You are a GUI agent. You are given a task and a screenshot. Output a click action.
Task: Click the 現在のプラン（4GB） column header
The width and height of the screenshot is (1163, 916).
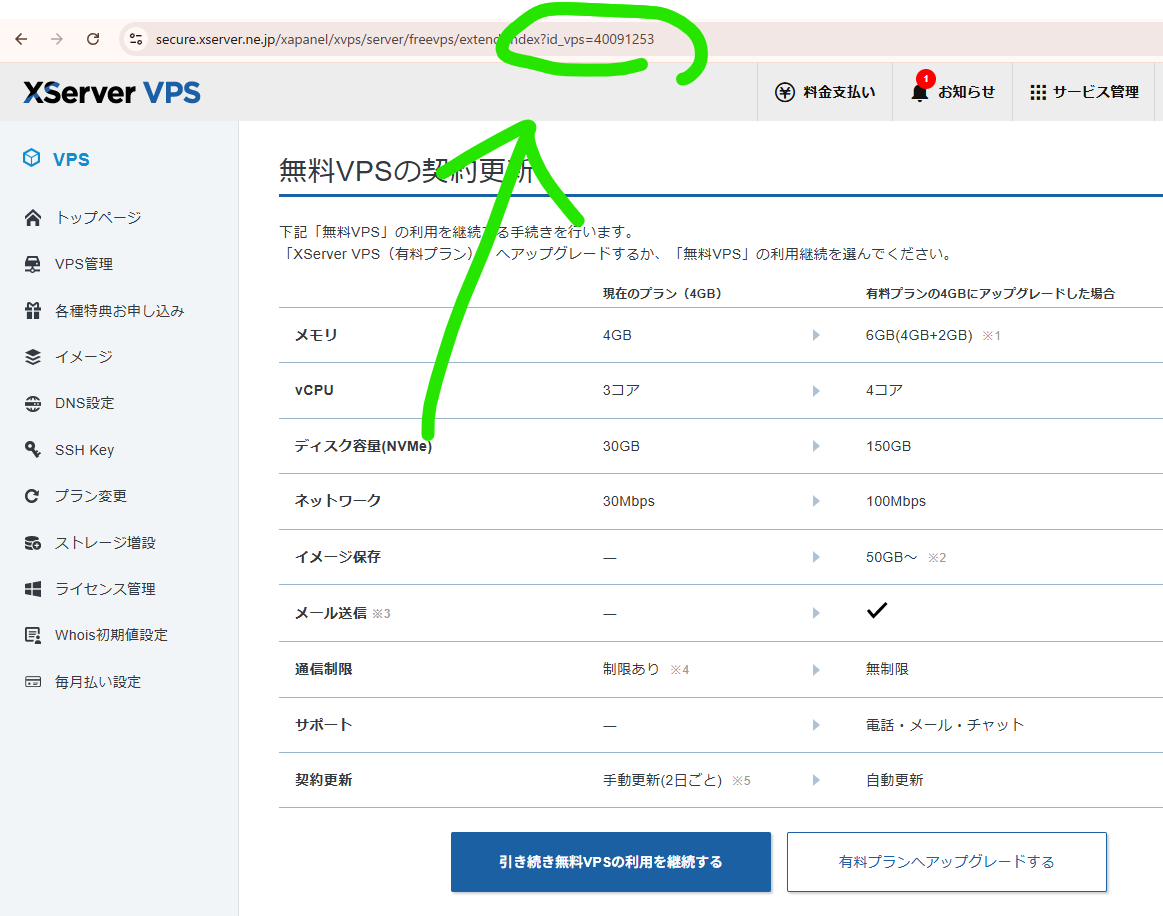(662, 293)
